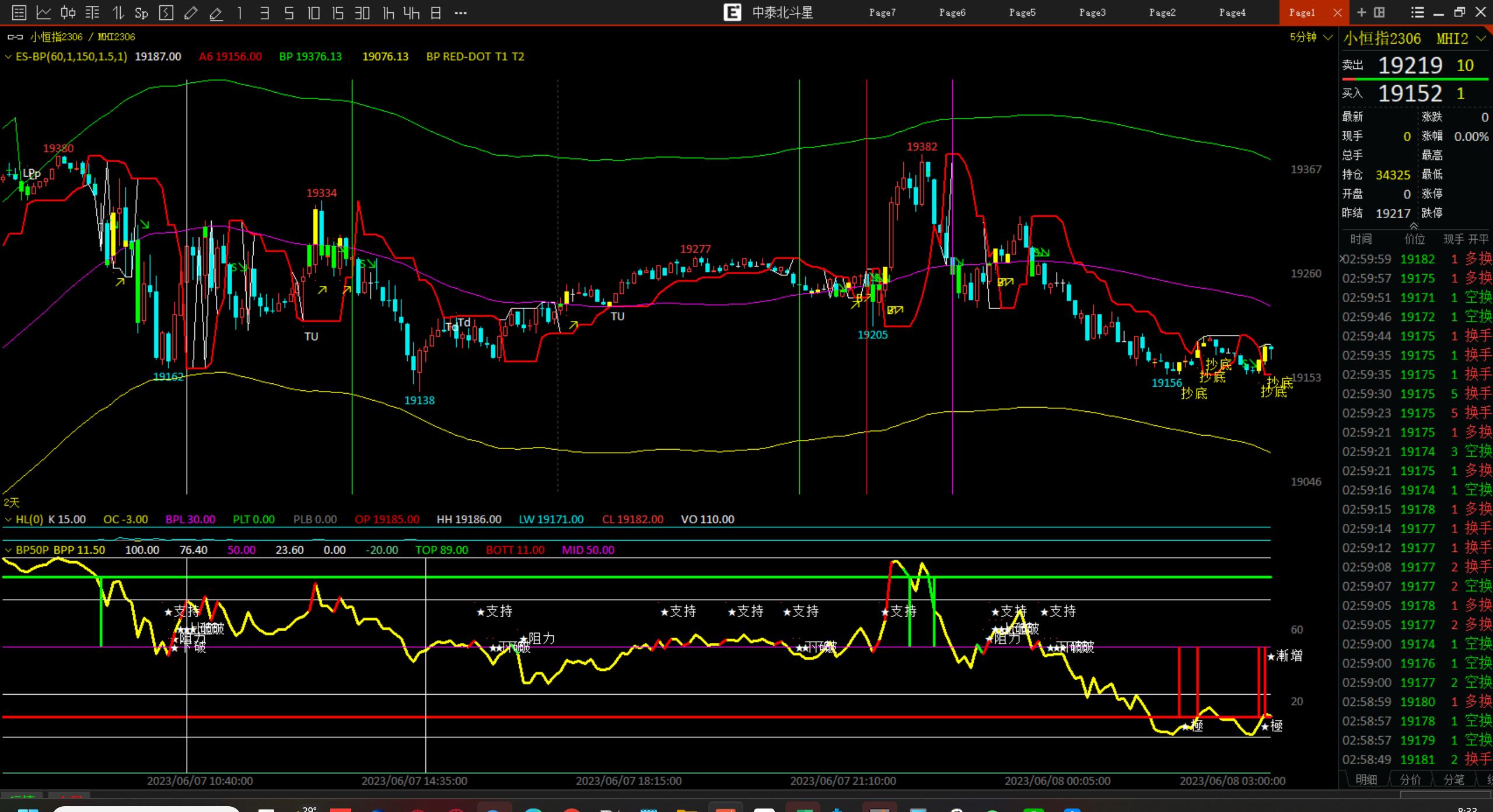
Task: Add a new page with plus icon
Action: pos(1362,12)
